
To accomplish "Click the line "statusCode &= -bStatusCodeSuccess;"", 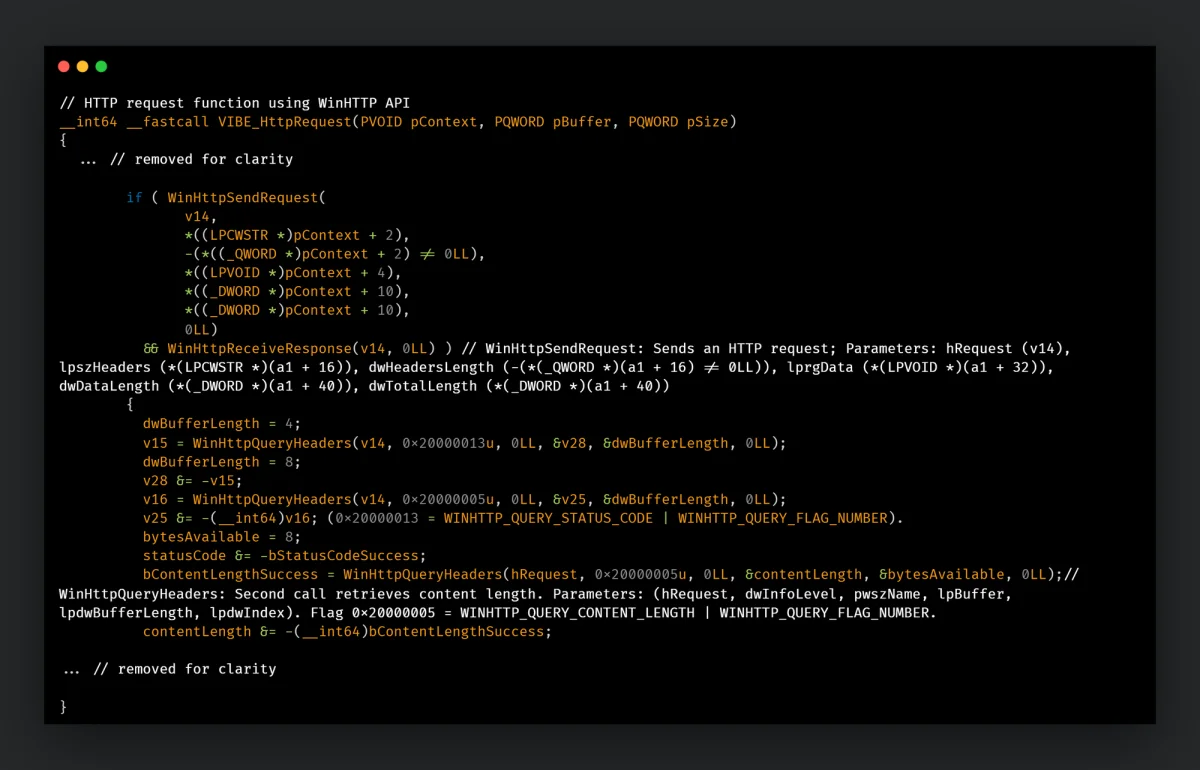I will (285, 556).
